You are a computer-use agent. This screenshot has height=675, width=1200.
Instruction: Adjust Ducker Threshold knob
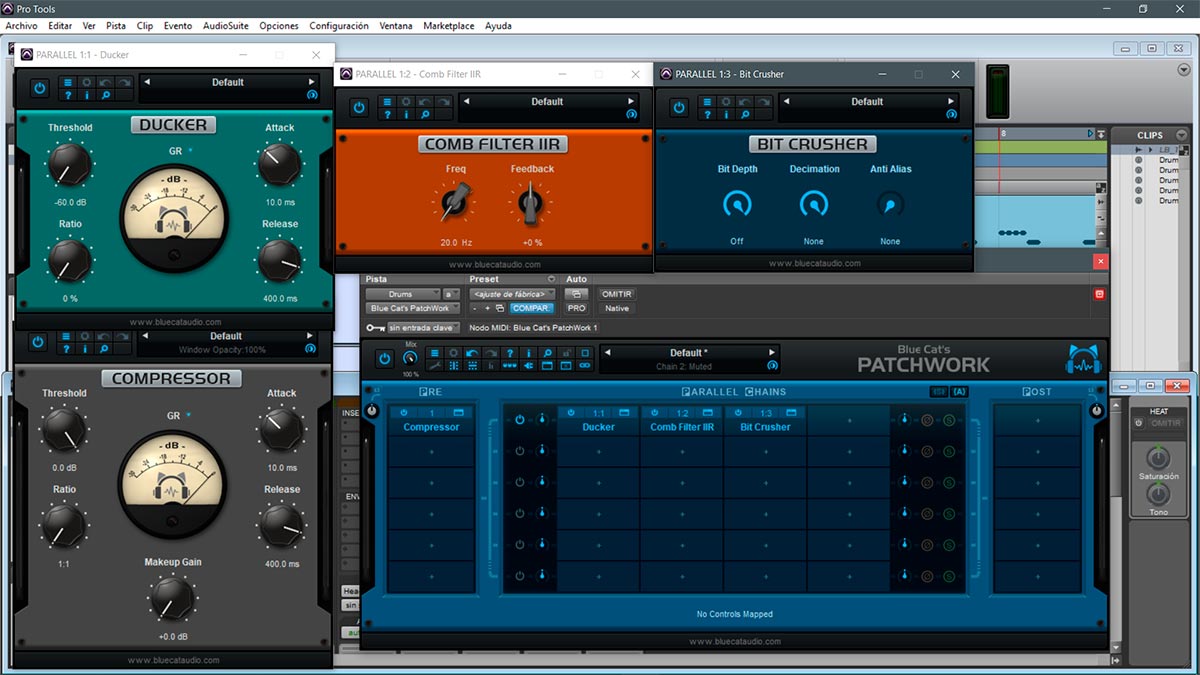tap(69, 163)
